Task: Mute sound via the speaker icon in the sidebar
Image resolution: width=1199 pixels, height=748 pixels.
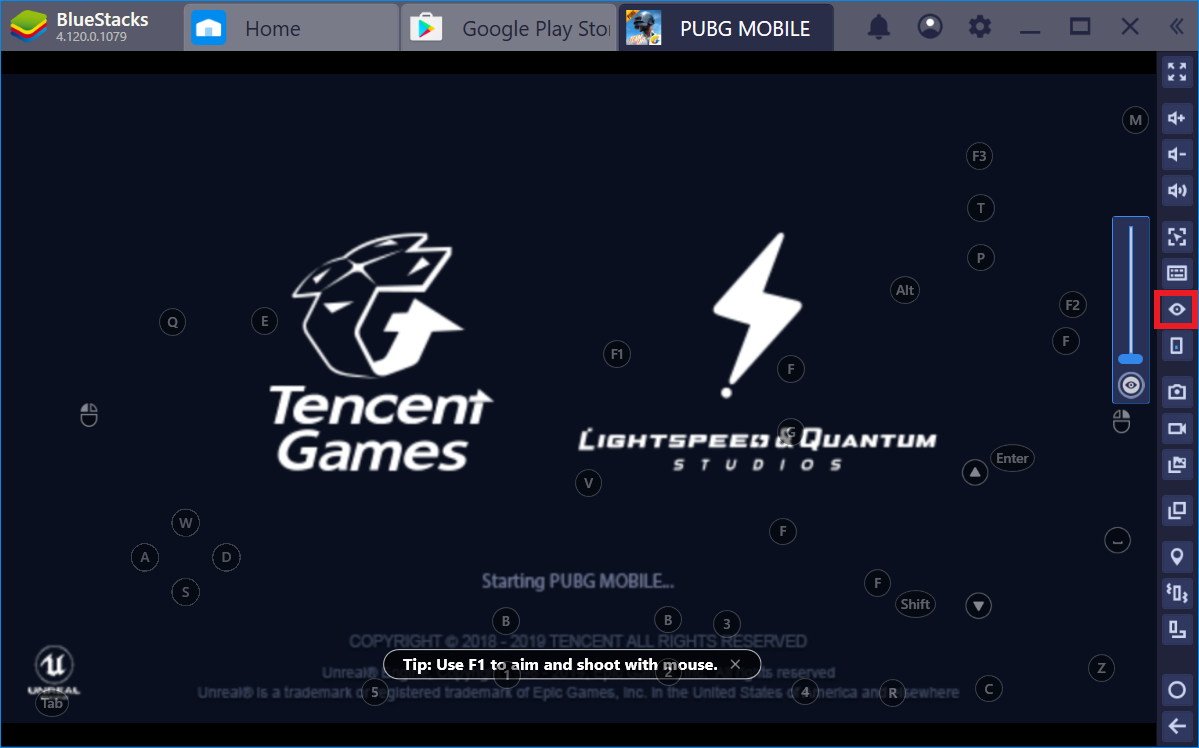Action: [1177, 190]
